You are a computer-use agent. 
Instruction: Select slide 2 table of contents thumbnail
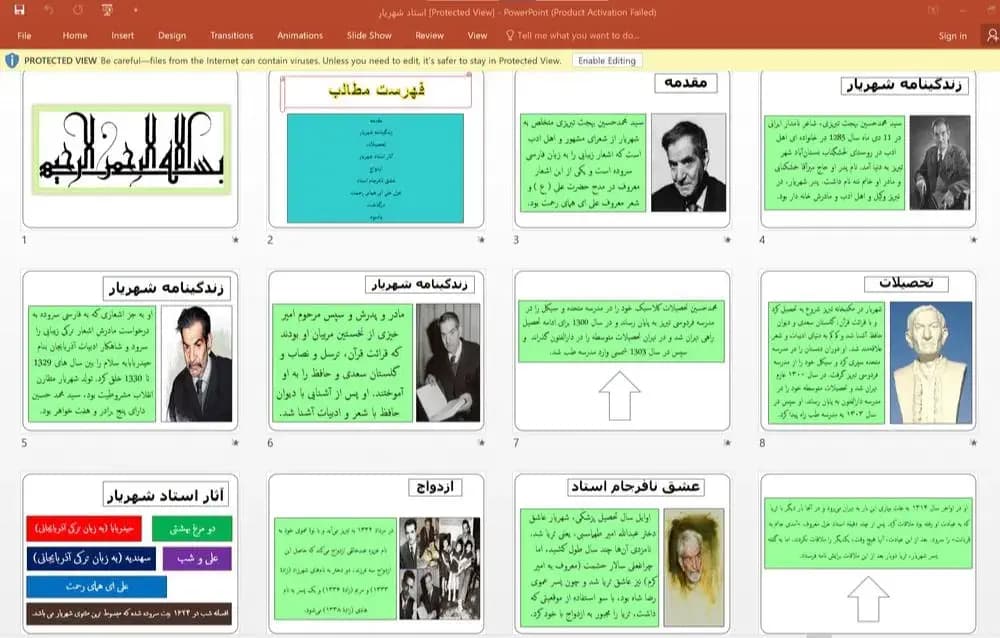pyautogui.click(x=376, y=149)
